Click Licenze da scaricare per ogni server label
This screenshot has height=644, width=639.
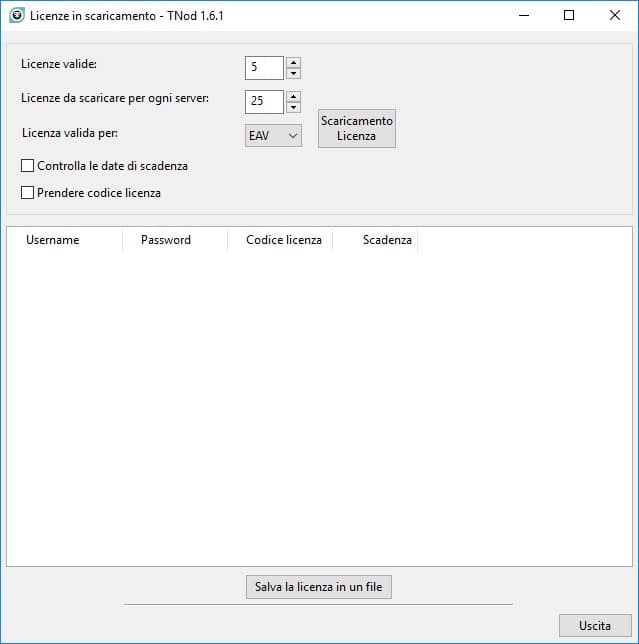[115, 99]
